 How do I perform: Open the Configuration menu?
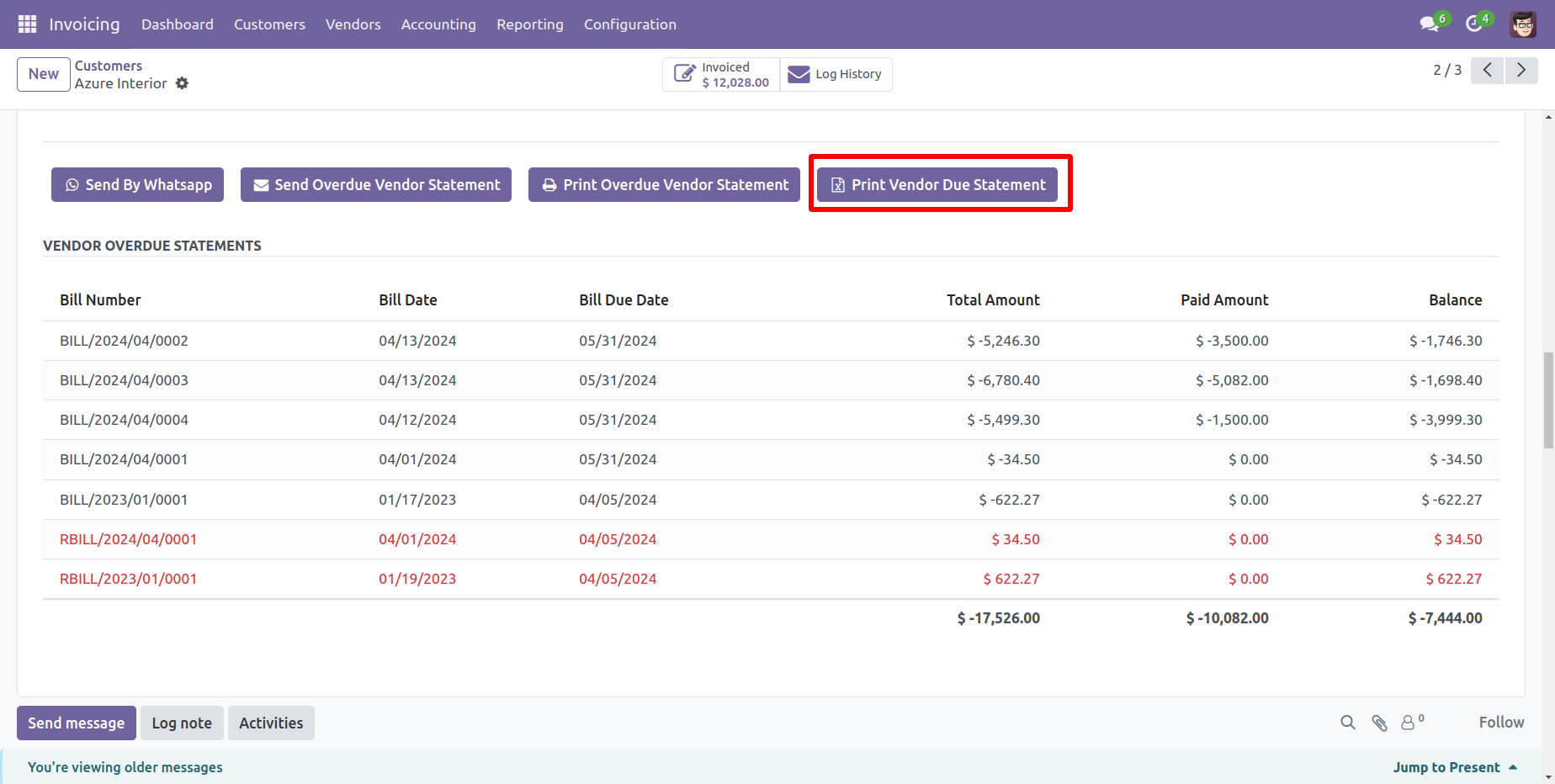click(x=630, y=24)
